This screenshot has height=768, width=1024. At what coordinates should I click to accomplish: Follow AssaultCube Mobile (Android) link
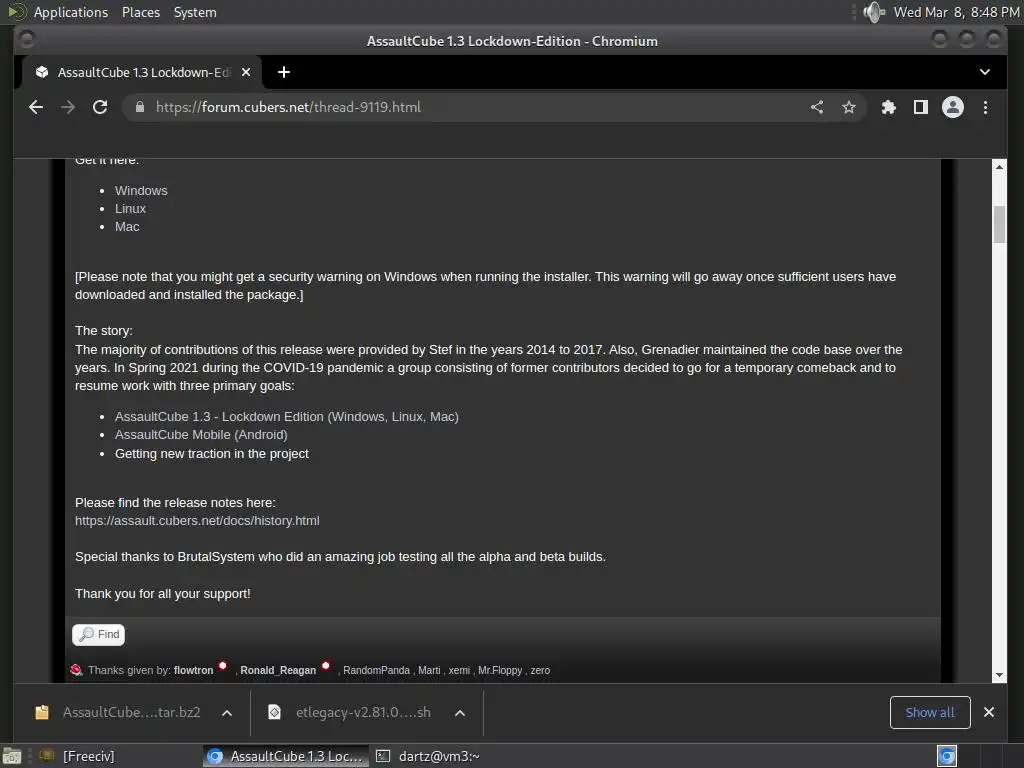click(x=201, y=435)
